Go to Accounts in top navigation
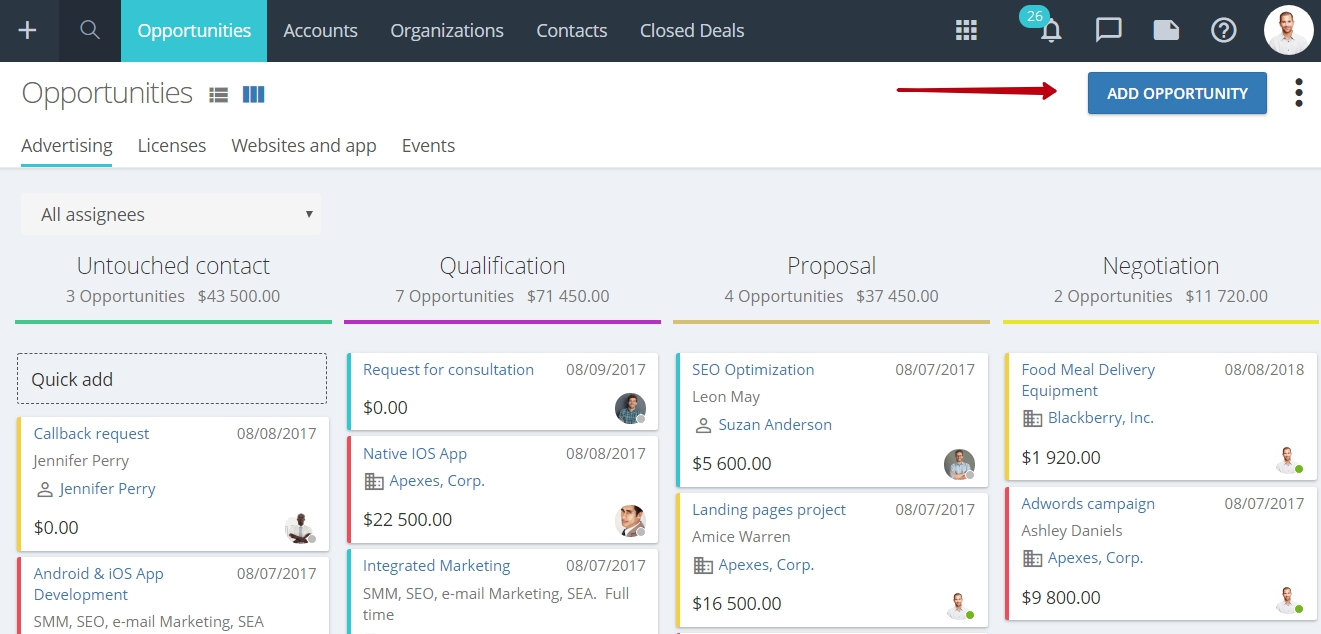The image size is (1321, 634). 320,31
